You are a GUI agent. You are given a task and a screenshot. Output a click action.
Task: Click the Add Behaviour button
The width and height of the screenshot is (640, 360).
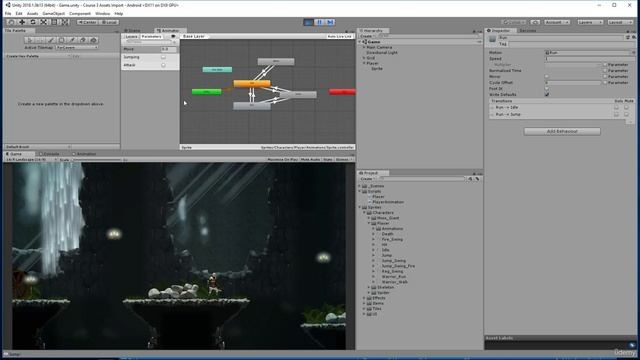click(562, 131)
